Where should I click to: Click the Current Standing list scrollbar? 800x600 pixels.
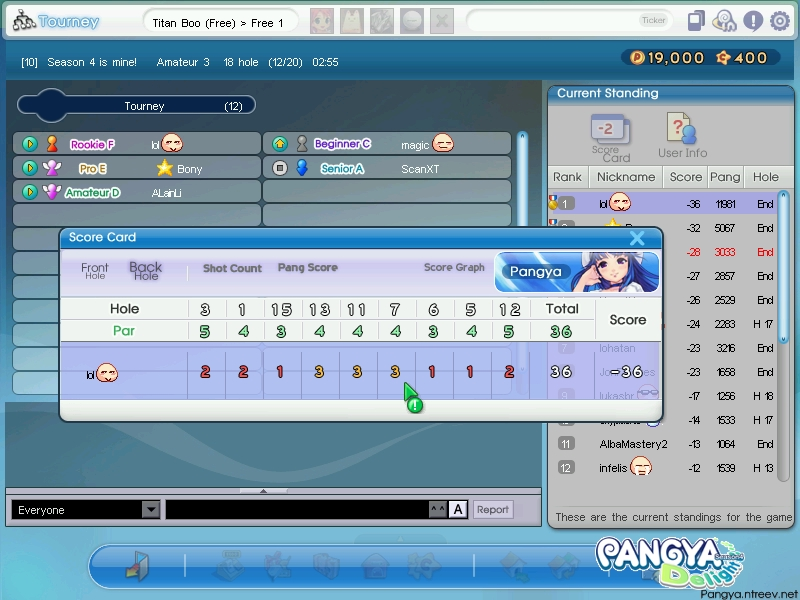pyautogui.click(x=784, y=334)
